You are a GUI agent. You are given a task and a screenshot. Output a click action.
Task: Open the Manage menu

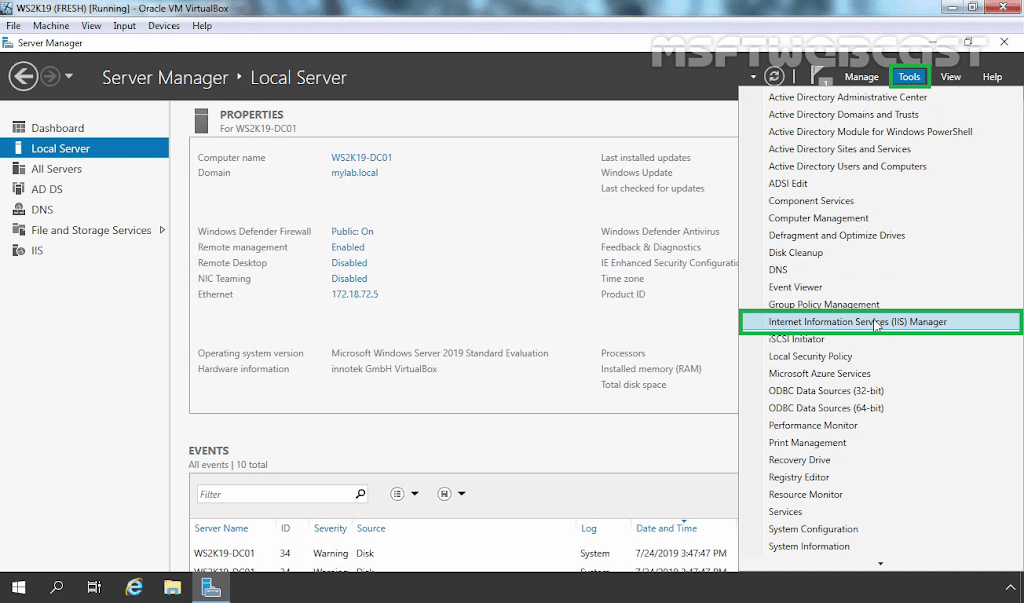(x=860, y=76)
